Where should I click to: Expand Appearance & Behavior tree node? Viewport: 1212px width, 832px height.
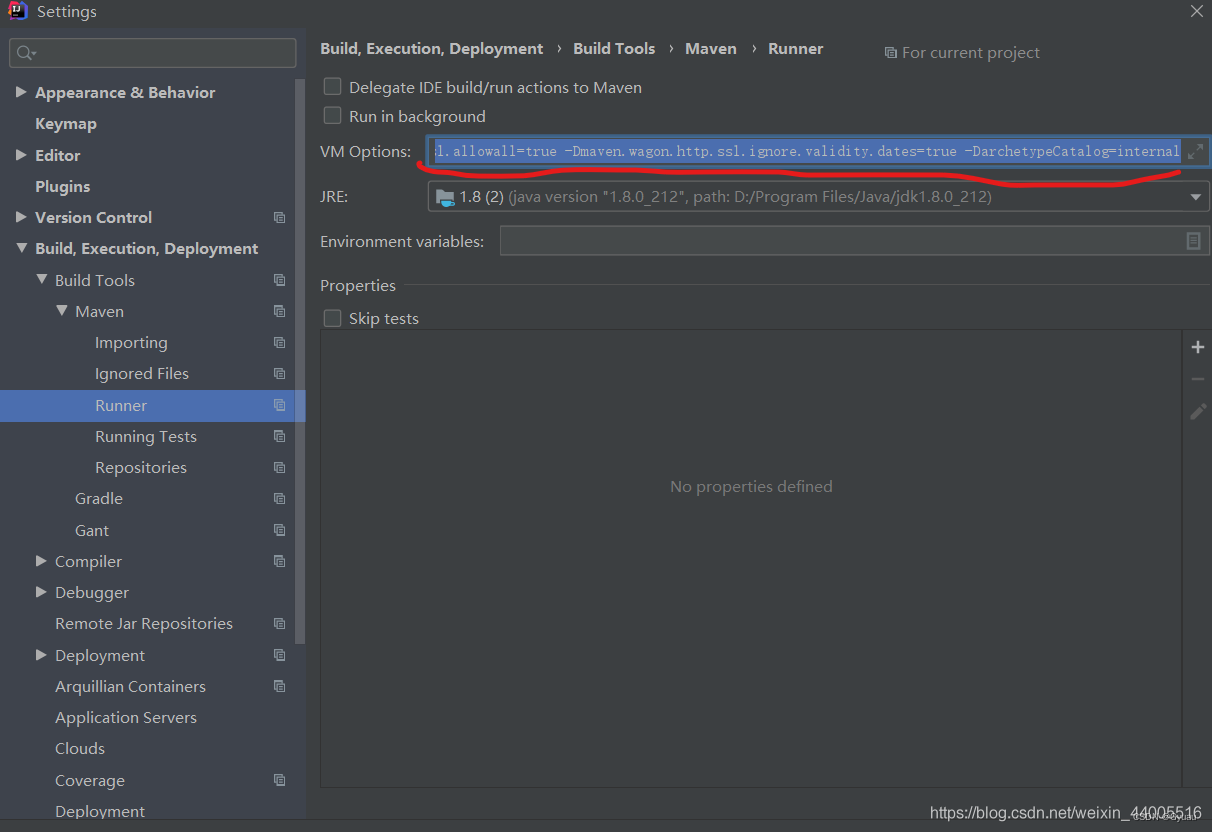[21, 92]
